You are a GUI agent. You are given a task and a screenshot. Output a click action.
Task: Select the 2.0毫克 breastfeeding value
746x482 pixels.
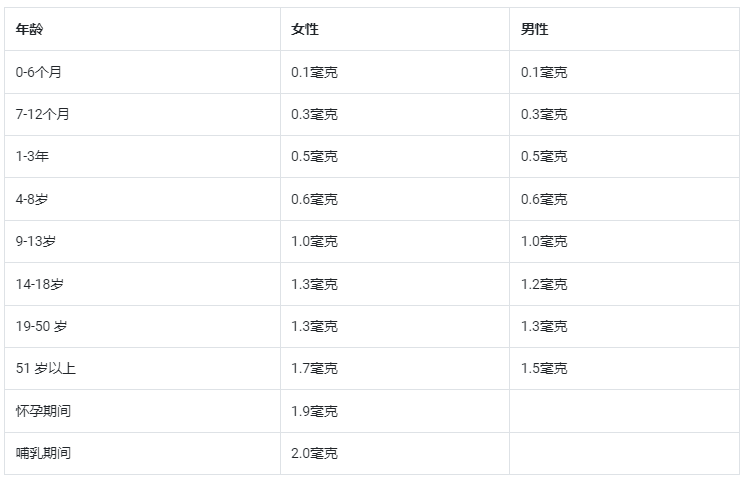tap(314, 453)
